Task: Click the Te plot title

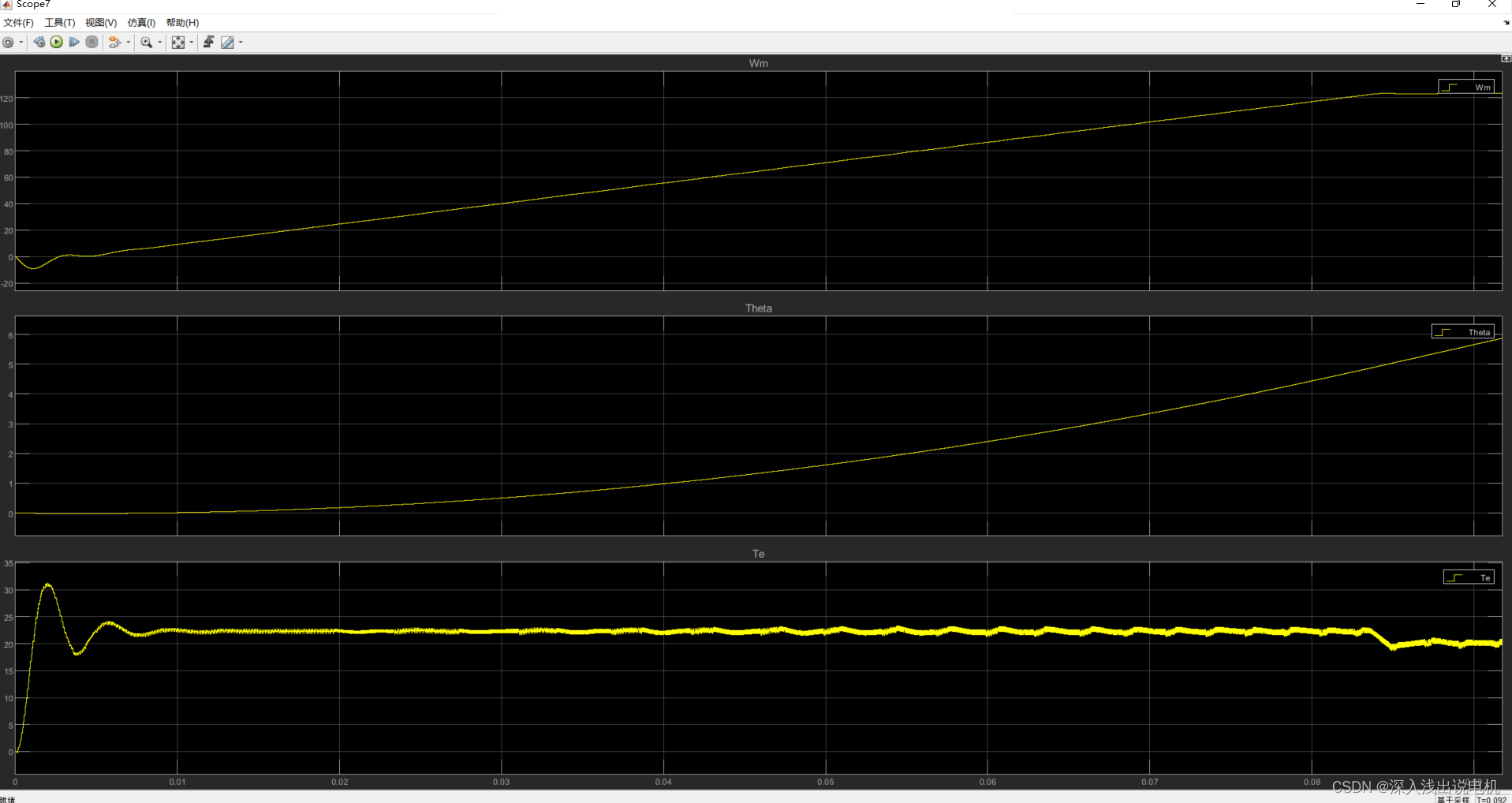Action: [759, 554]
